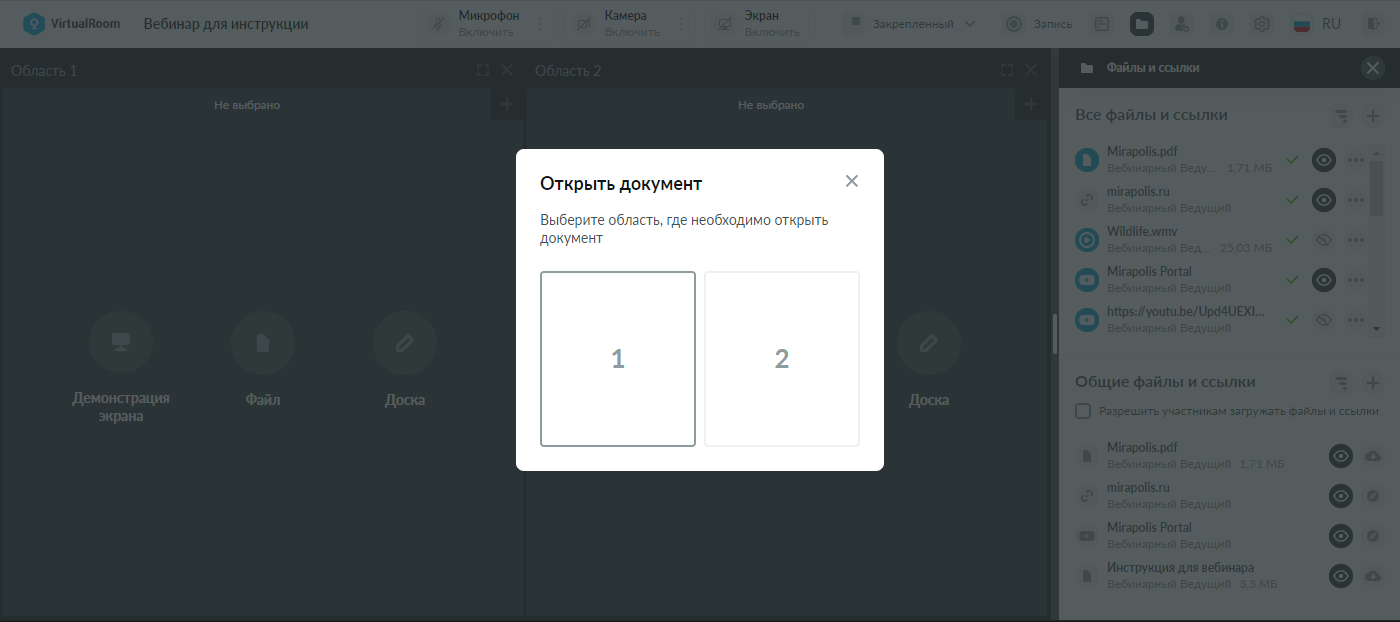
Task: Toggle visibility of Mirapolis.pdf in all files
Action: [x=1324, y=160]
